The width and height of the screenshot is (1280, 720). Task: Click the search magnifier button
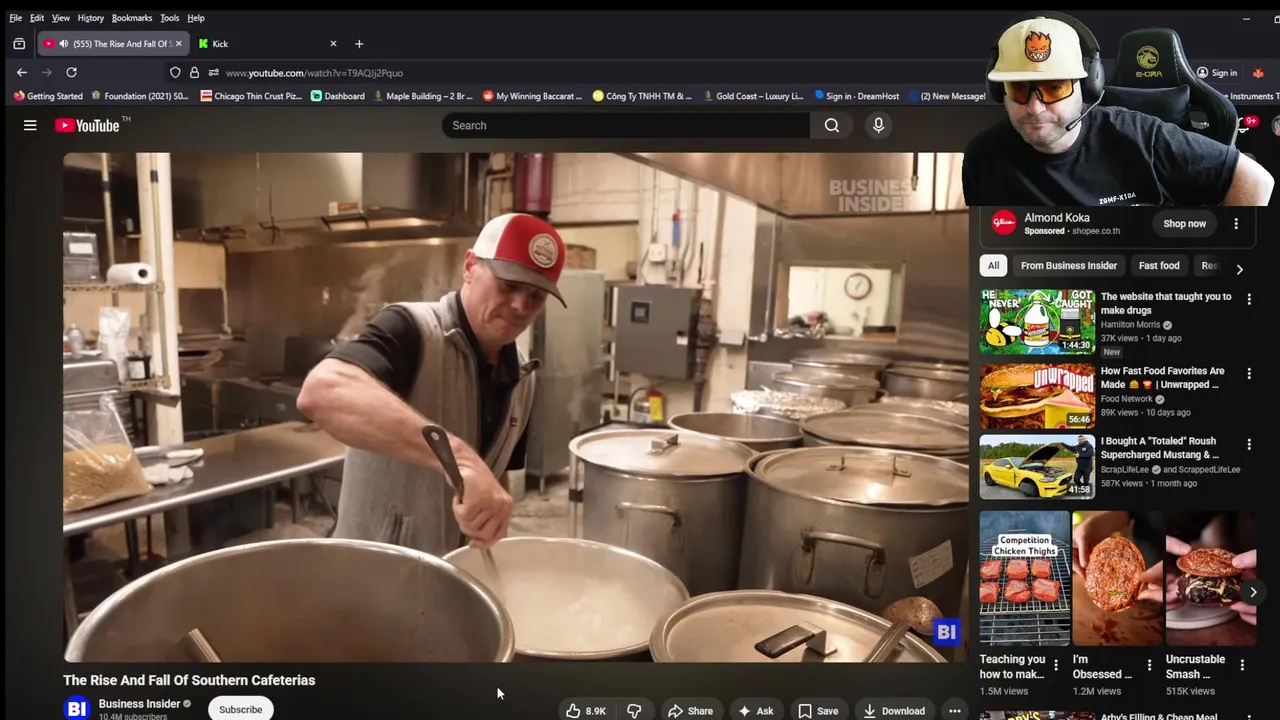tap(831, 125)
